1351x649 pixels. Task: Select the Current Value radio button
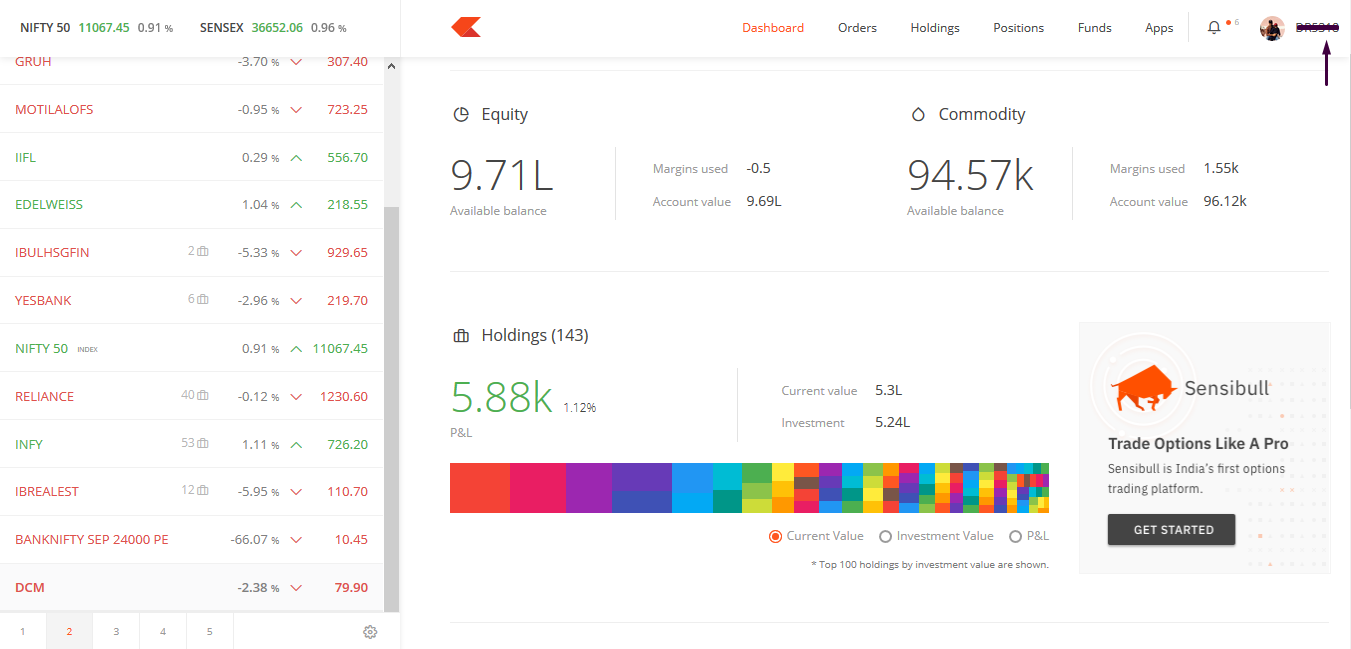[x=775, y=537]
